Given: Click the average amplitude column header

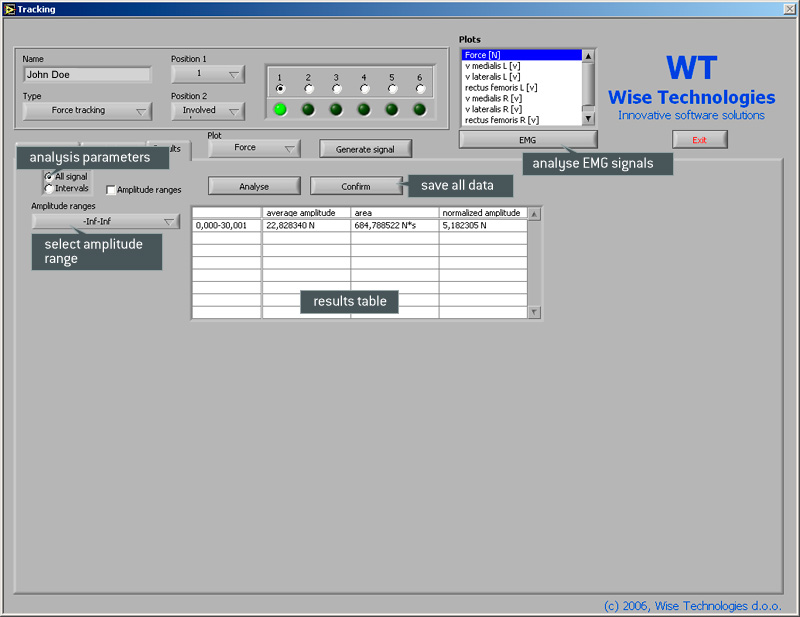Looking at the screenshot, I should pos(306,213).
